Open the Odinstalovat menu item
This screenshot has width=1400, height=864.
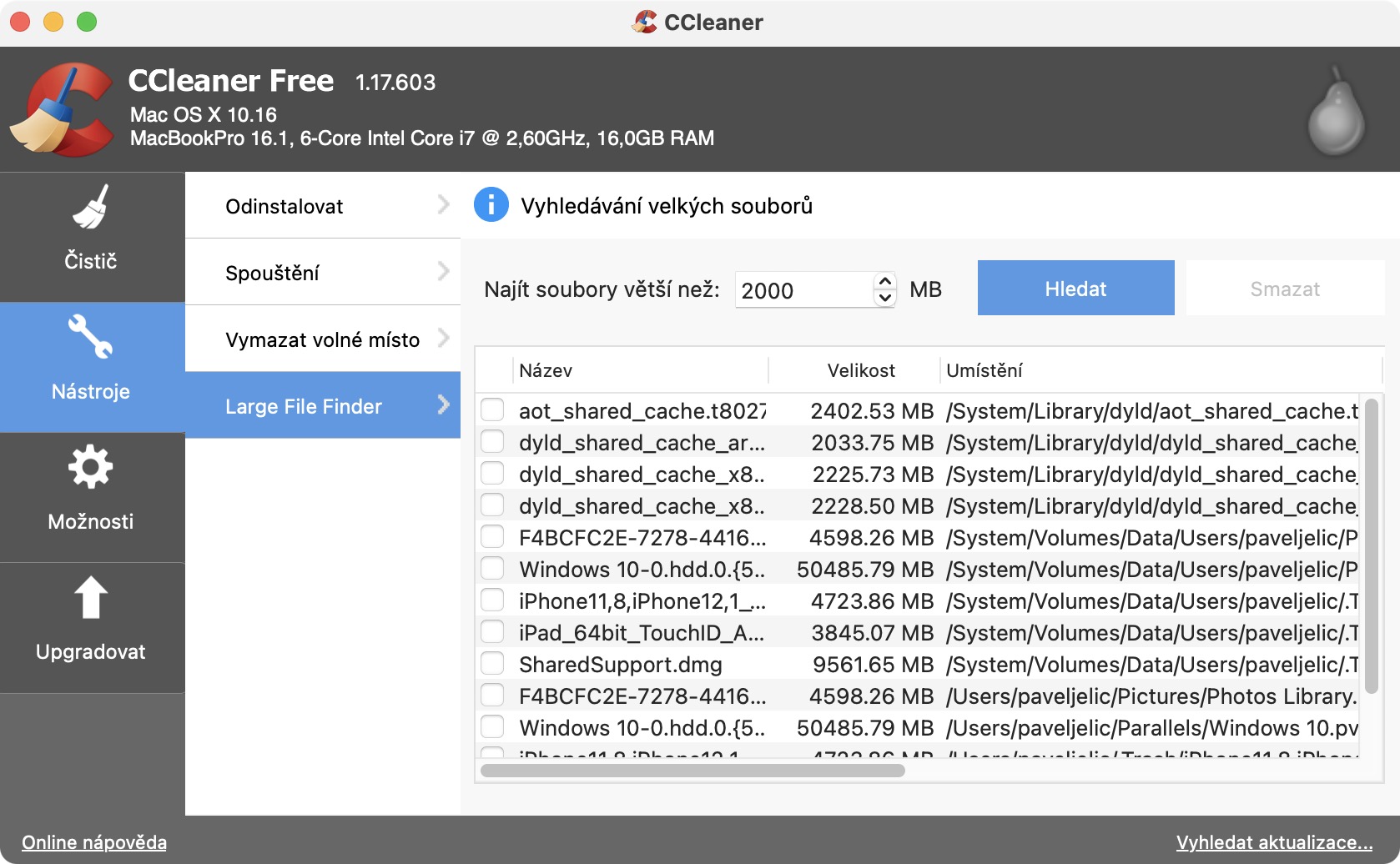pos(323,205)
